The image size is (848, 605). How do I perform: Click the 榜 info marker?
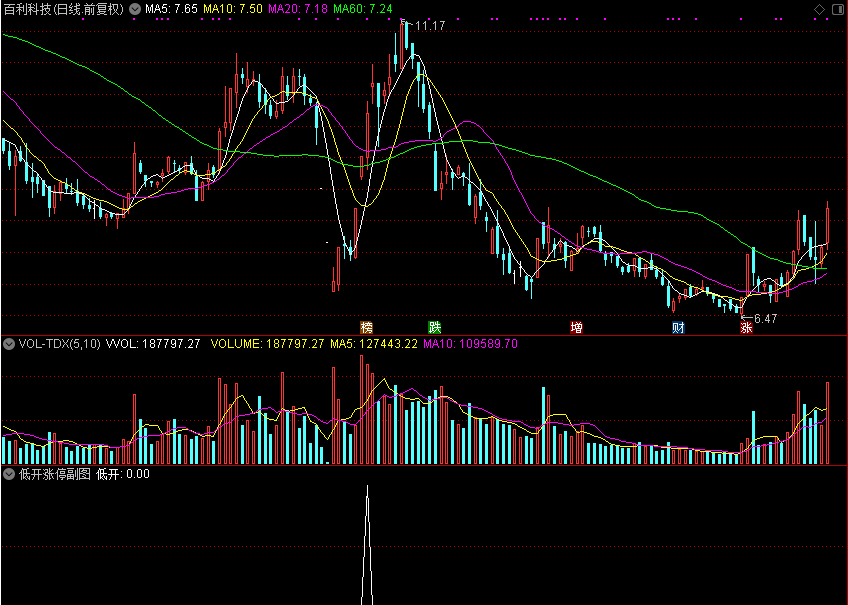(x=367, y=328)
